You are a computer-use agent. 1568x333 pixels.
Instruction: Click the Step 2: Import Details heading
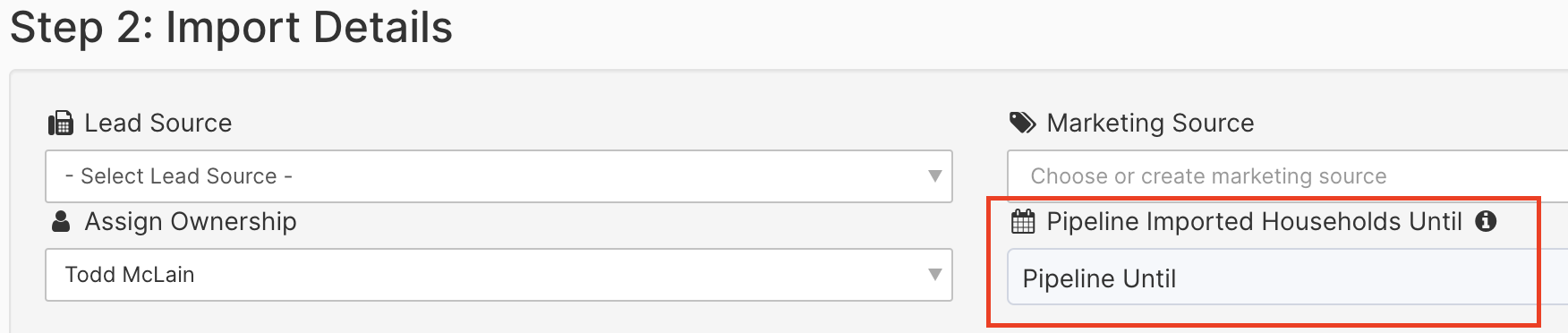pyautogui.click(x=231, y=27)
